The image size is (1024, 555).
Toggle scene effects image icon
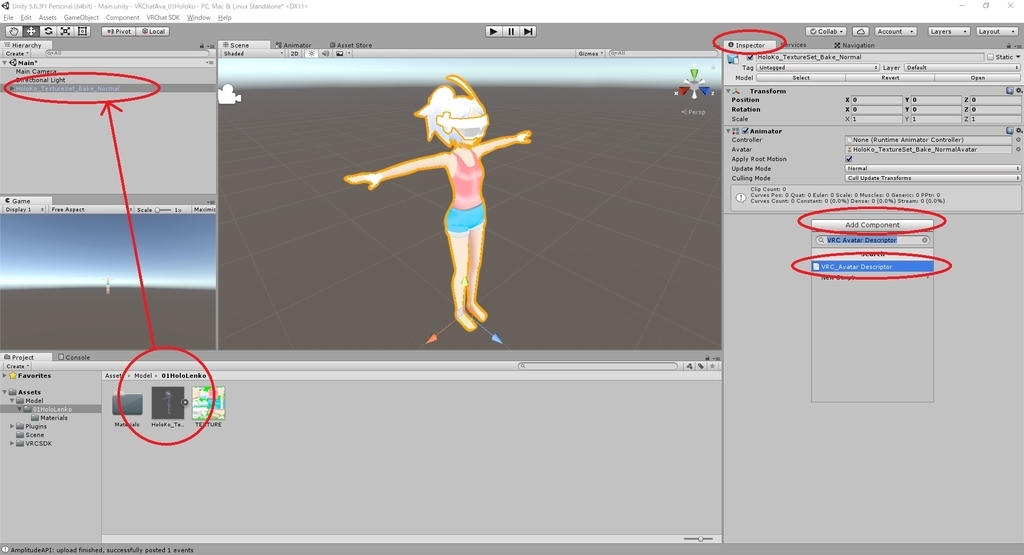[x=340, y=54]
